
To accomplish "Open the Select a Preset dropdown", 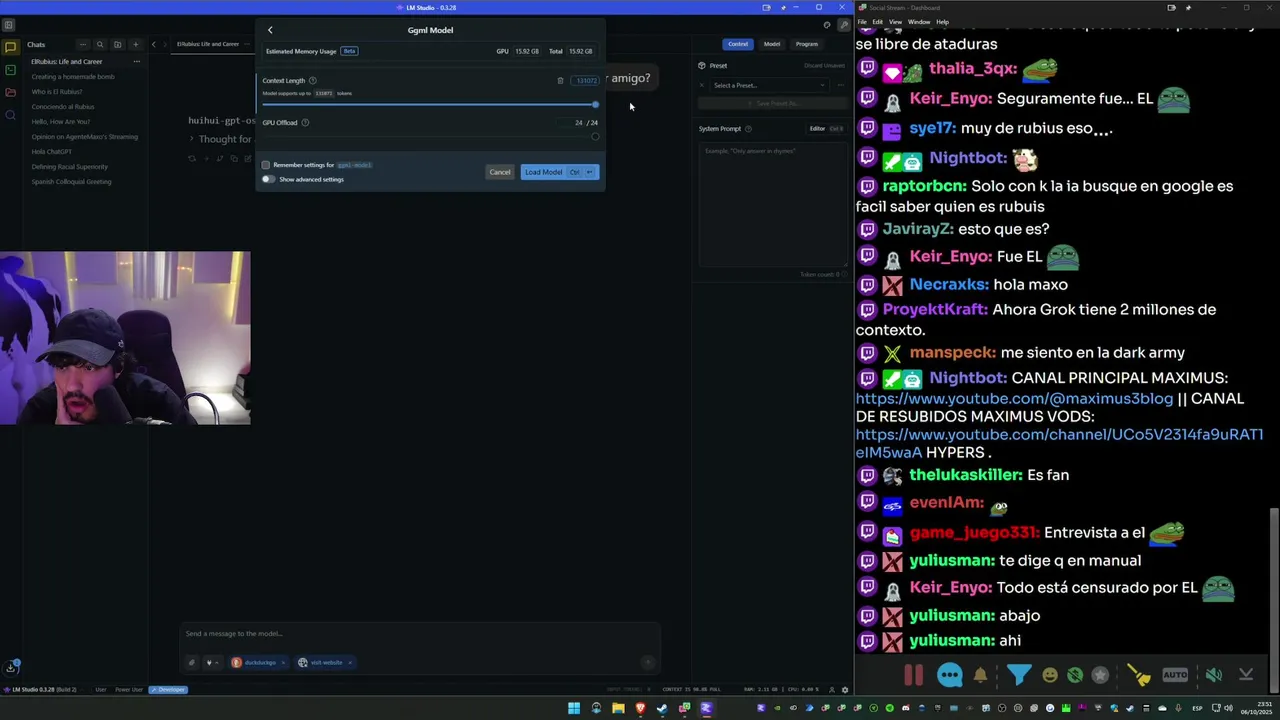I will pos(769,85).
